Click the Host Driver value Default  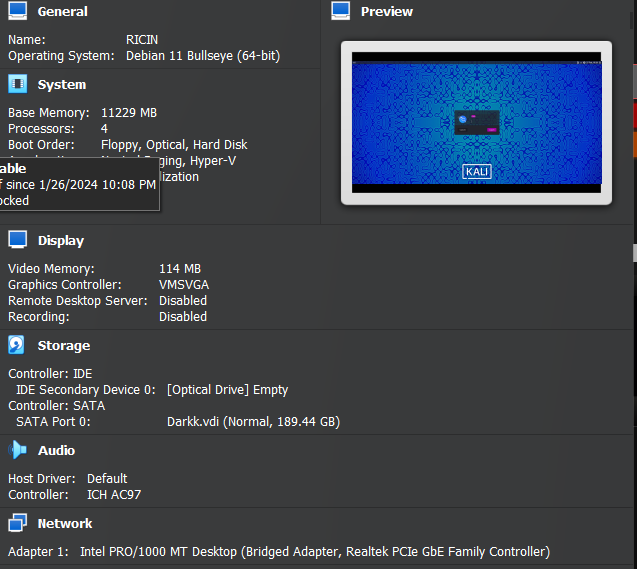(107, 479)
